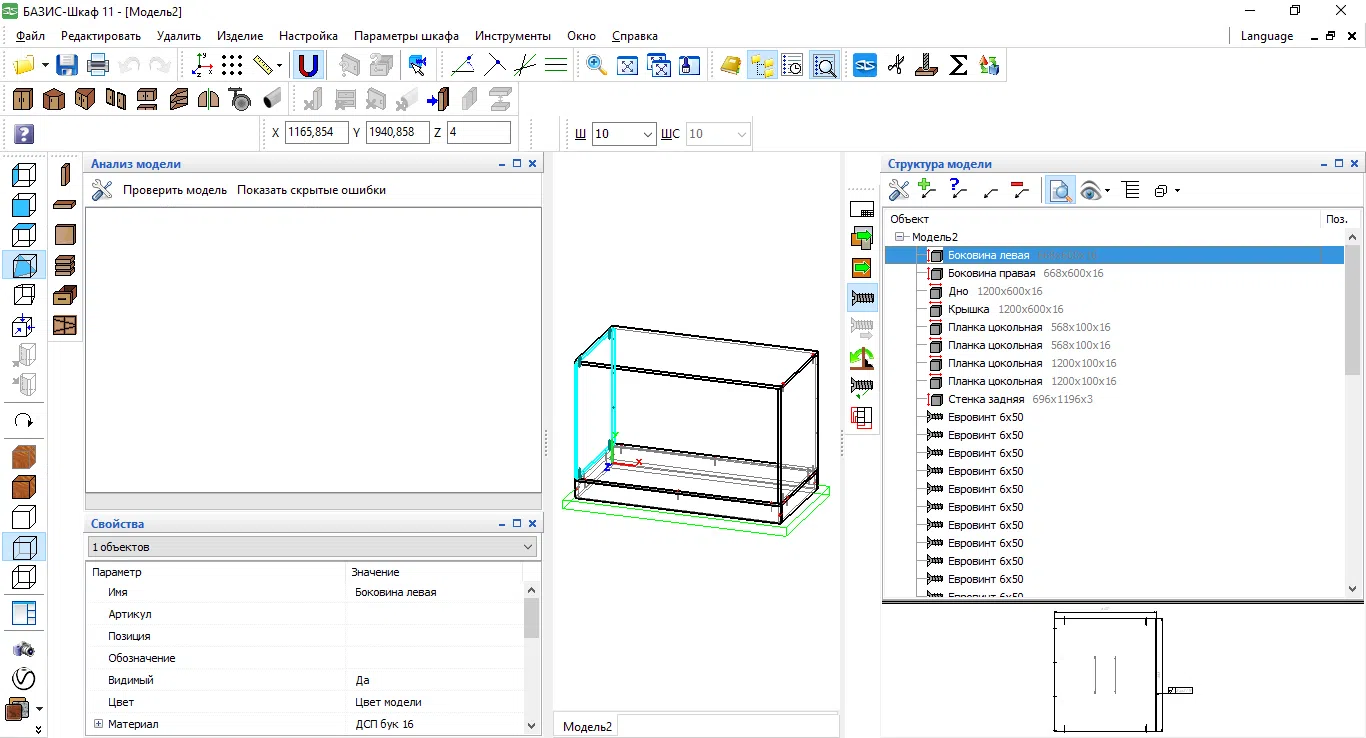Click the magnifier zoom icon
This screenshot has width=1366, height=738.
(597, 66)
